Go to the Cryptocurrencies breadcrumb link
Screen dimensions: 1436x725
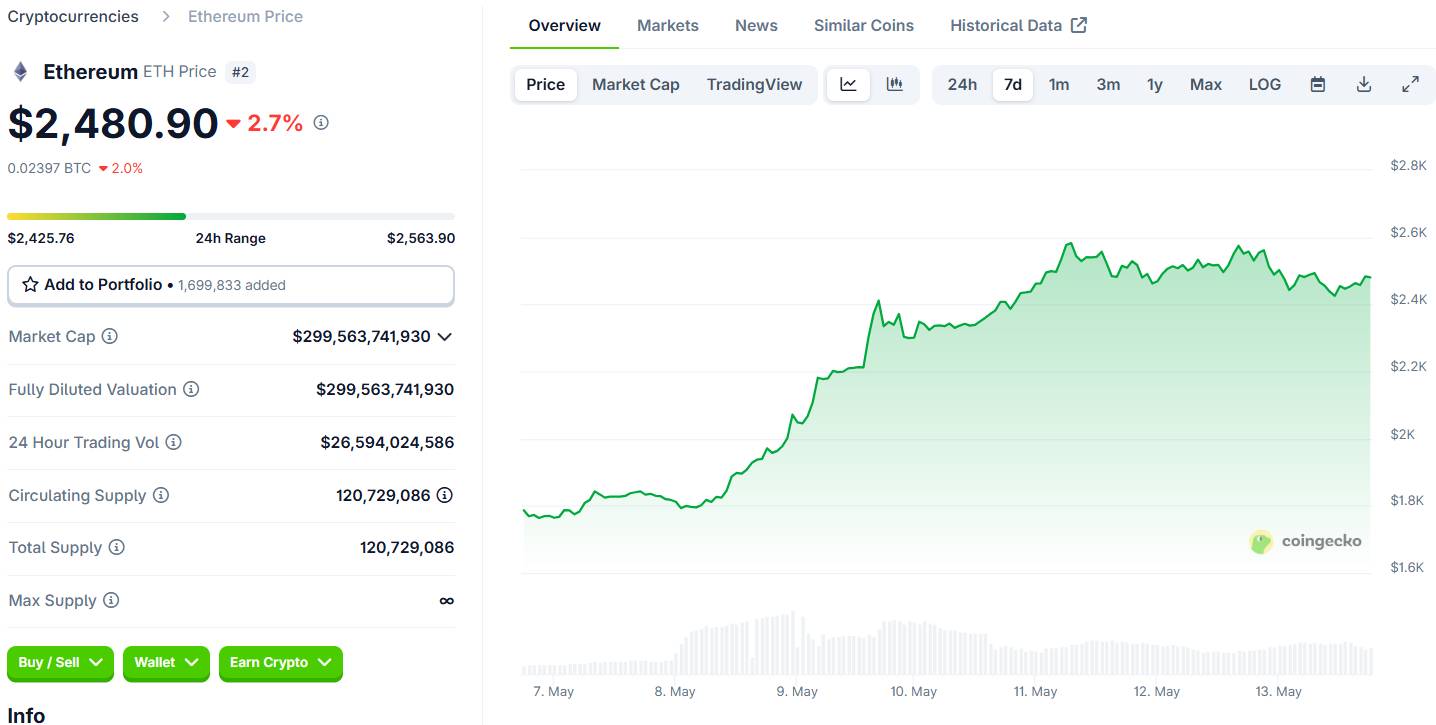73,16
